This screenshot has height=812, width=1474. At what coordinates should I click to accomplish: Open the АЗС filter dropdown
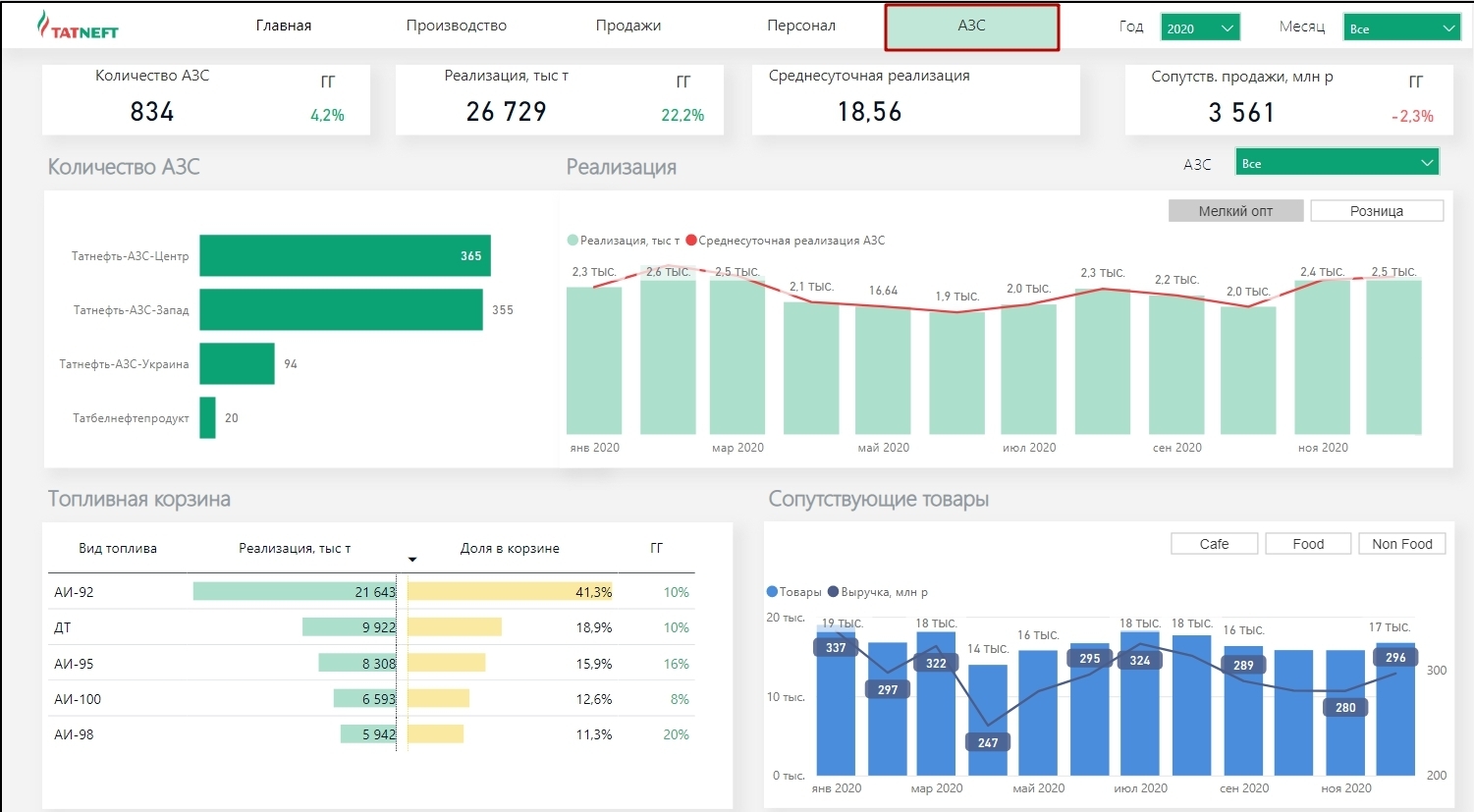pyautogui.click(x=1337, y=163)
